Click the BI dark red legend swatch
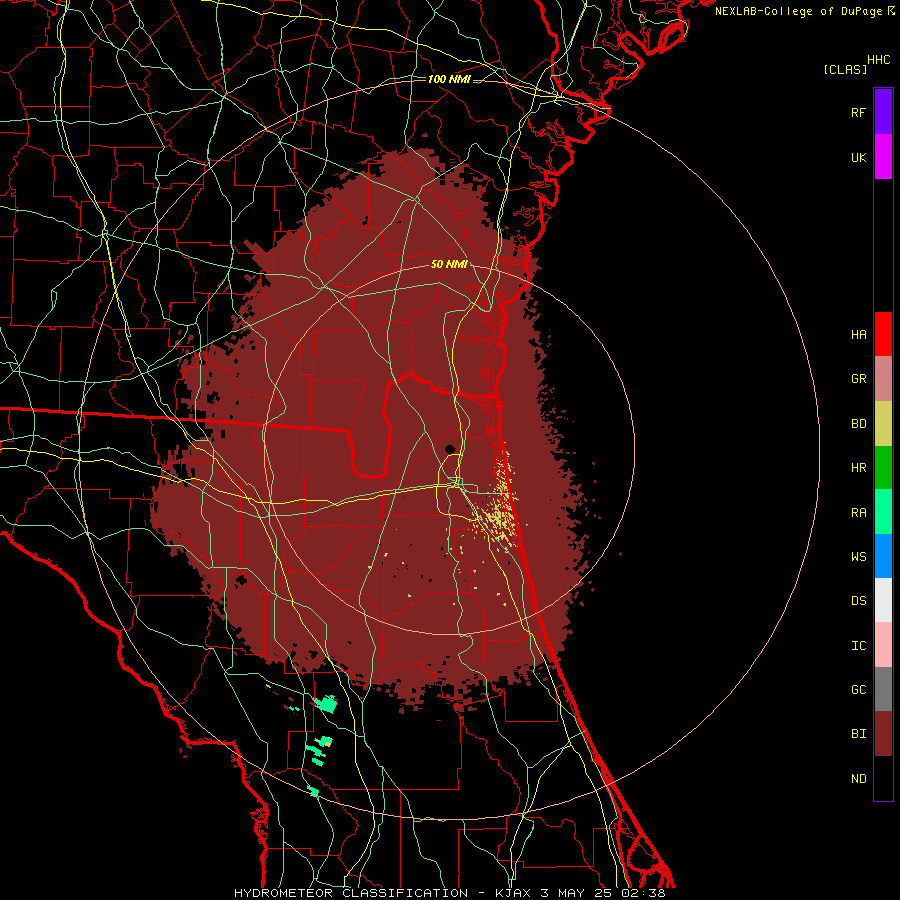The width and height of the screenshot is (900, 900). click(x=883, y=734)
